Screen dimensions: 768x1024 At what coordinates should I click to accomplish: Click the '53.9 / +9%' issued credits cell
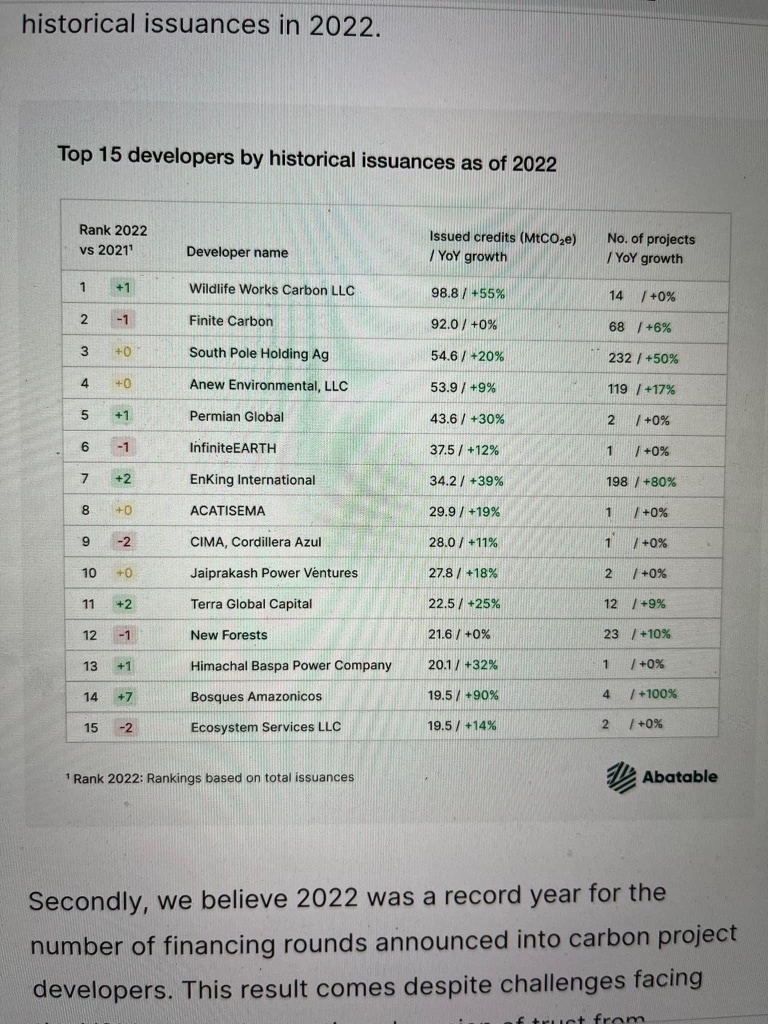point(463,387)
